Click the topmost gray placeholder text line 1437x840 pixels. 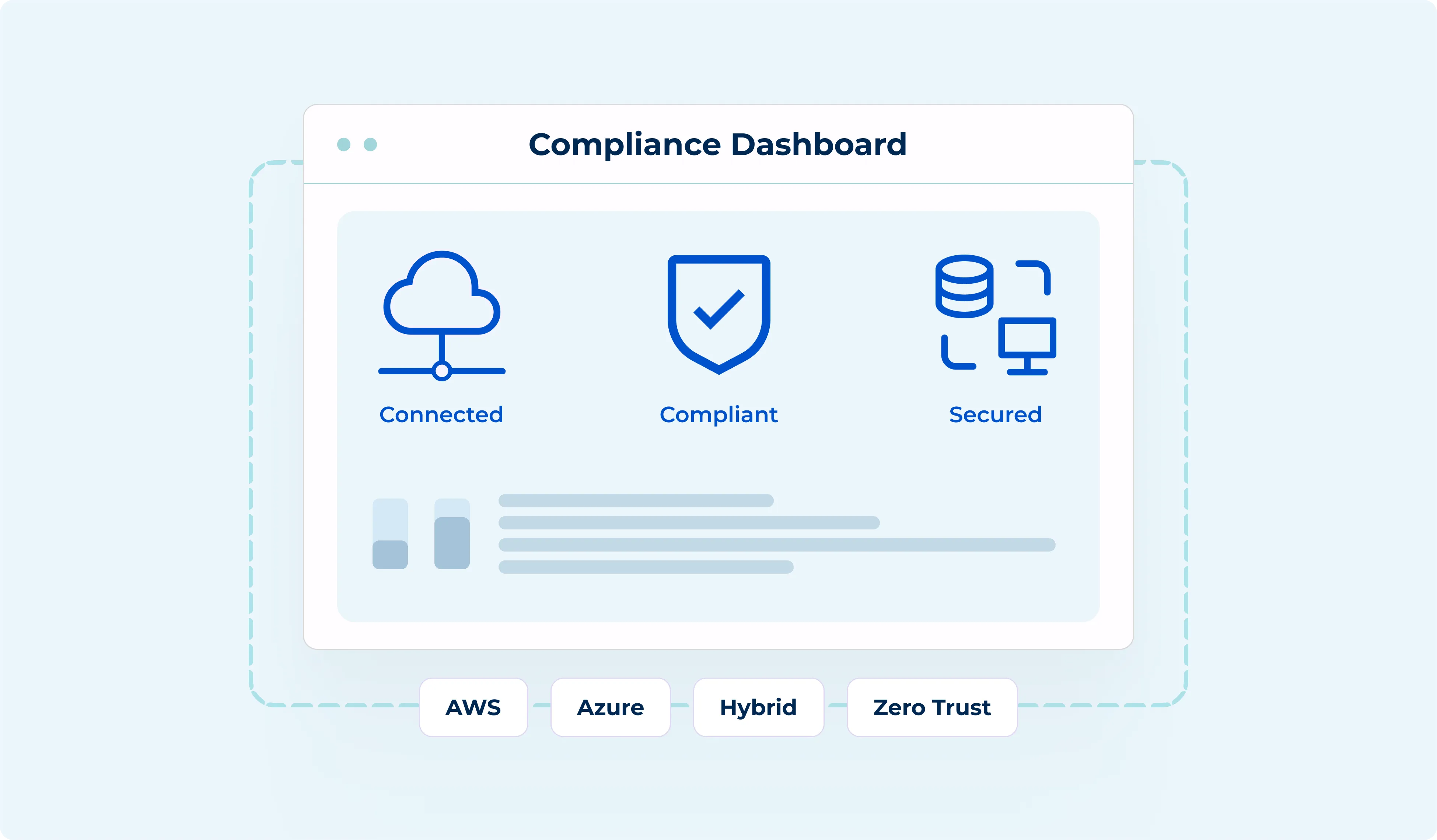pos(636,501)
